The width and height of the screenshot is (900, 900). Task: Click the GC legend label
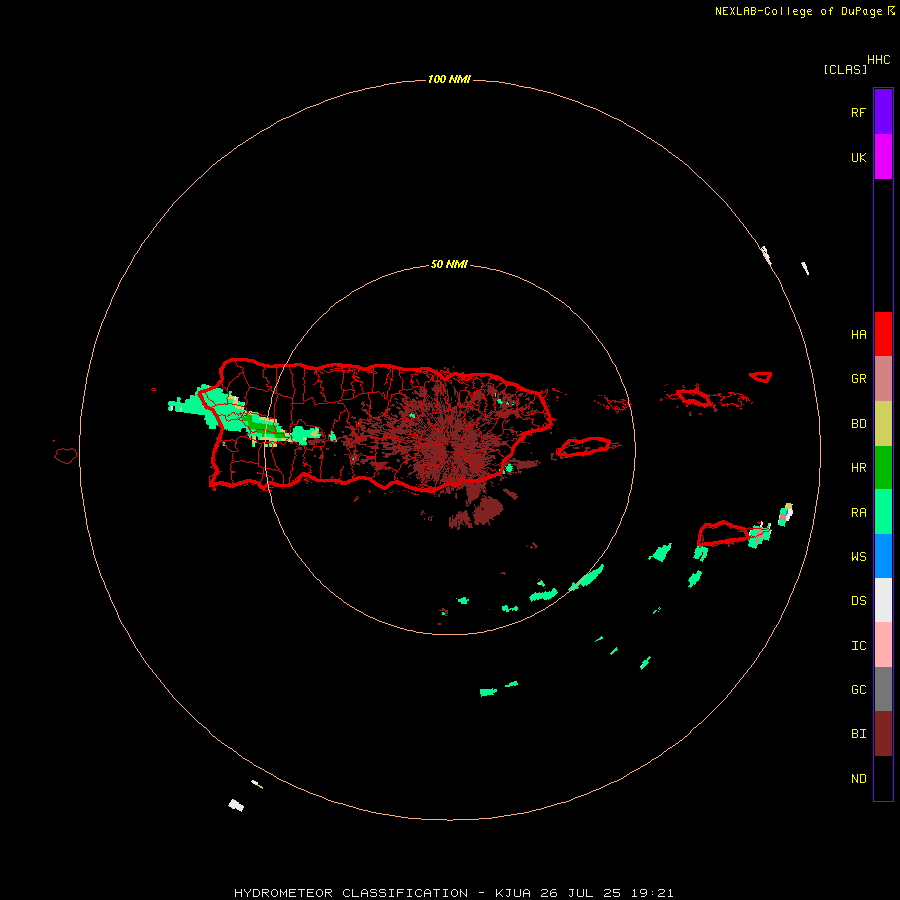click(858, 690)
